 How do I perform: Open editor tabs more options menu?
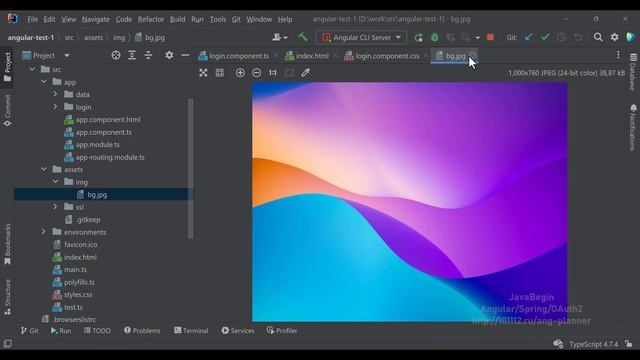(x=618, y=55)
